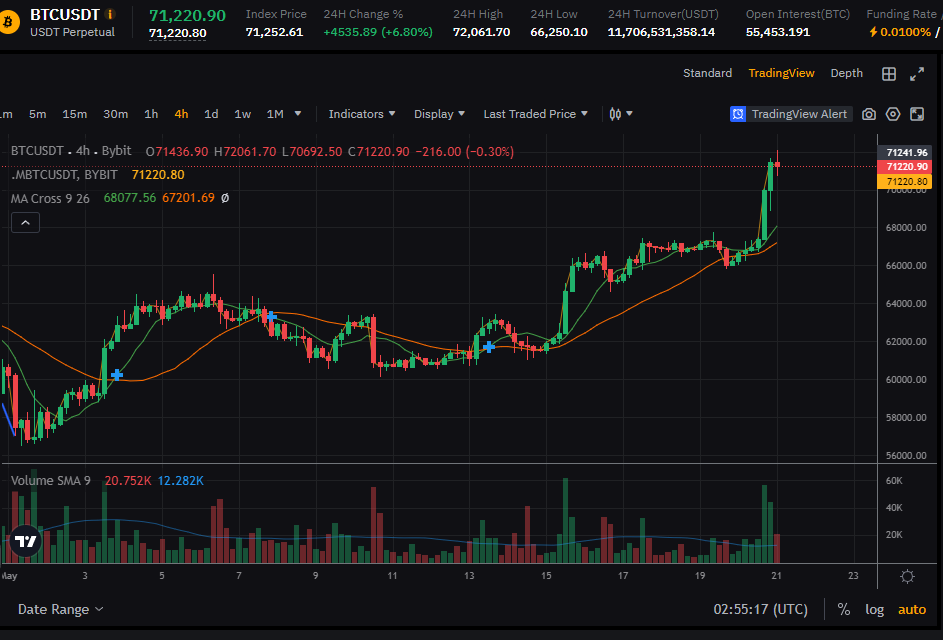Click the volume SMA value 12.282K
This screenshot has height=640, width=943.
click(x=180, y=481)
